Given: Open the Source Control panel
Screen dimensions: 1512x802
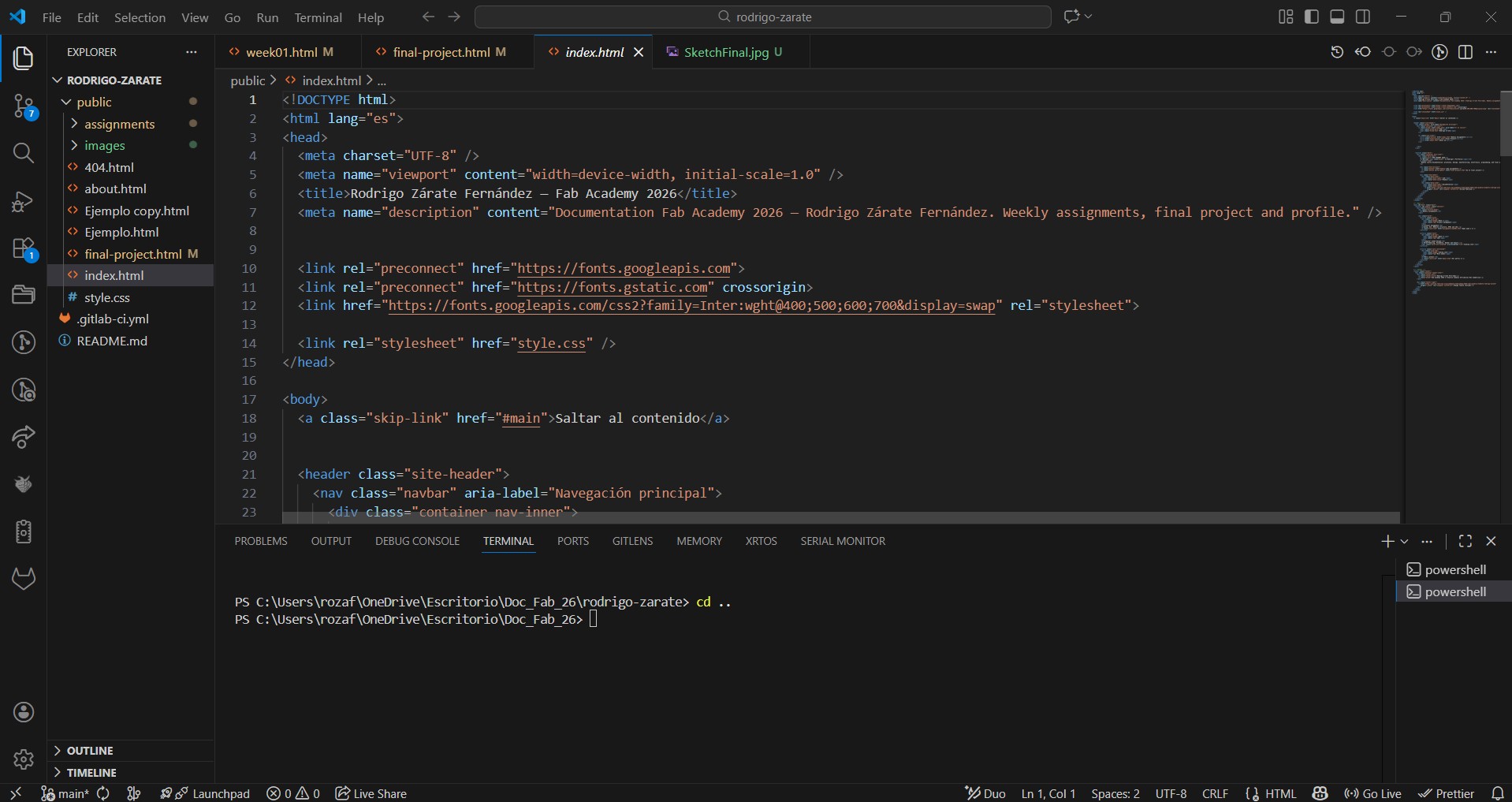Looking at the screenshot, I should point(23,106).
